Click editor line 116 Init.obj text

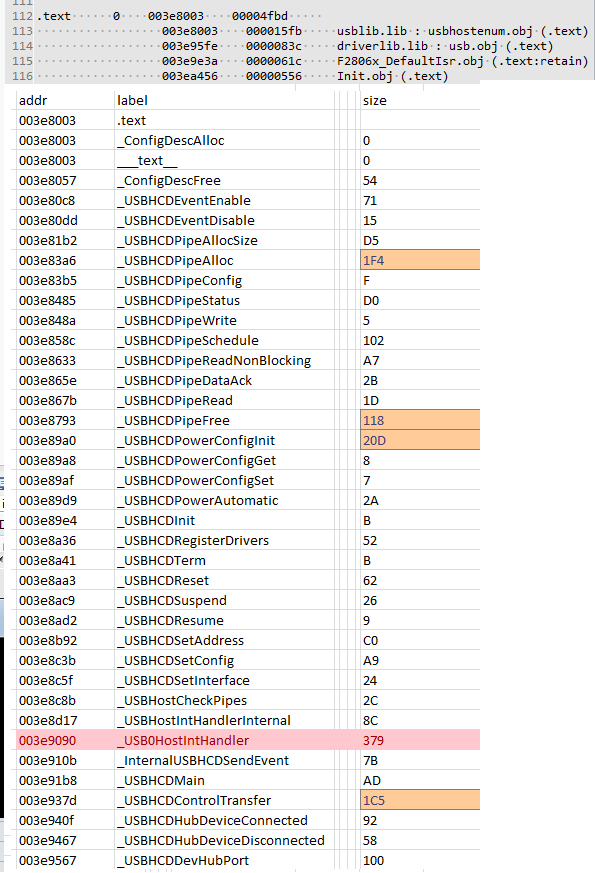392,76
